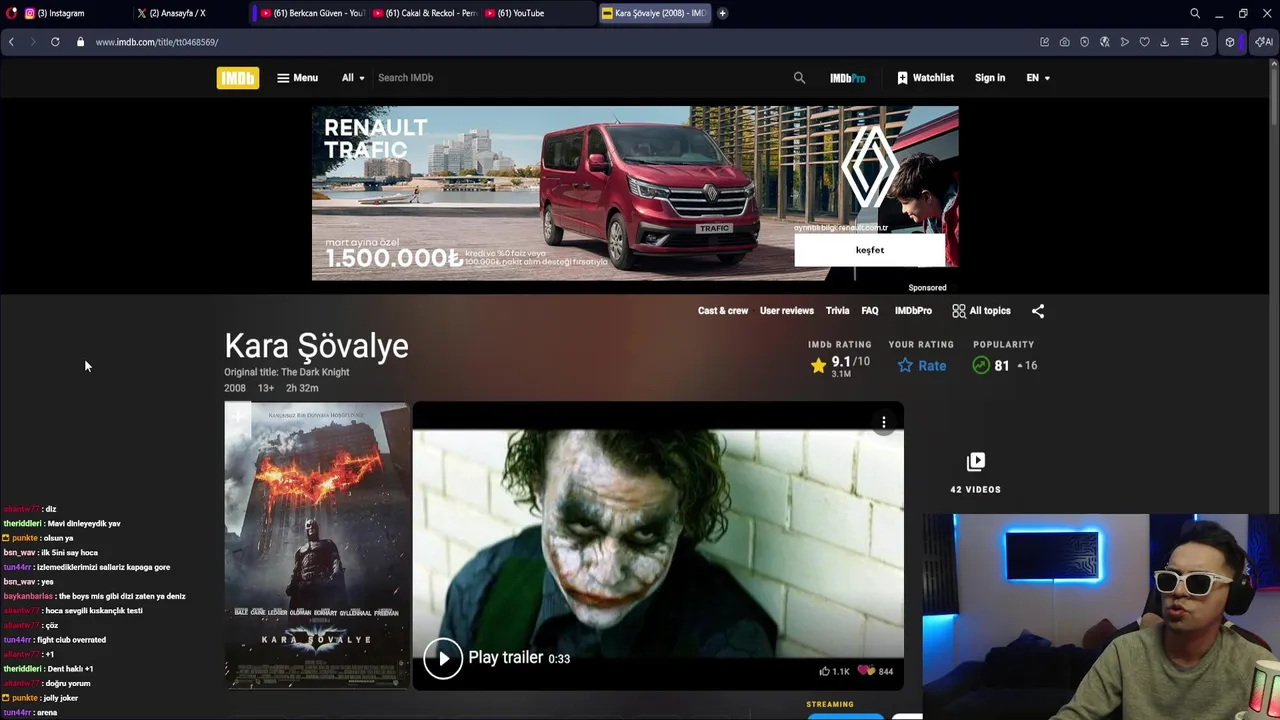Open the Kara Şövalye poster image
The width and height of the screenshot is (1280, 720).
[x=317, y=545]
